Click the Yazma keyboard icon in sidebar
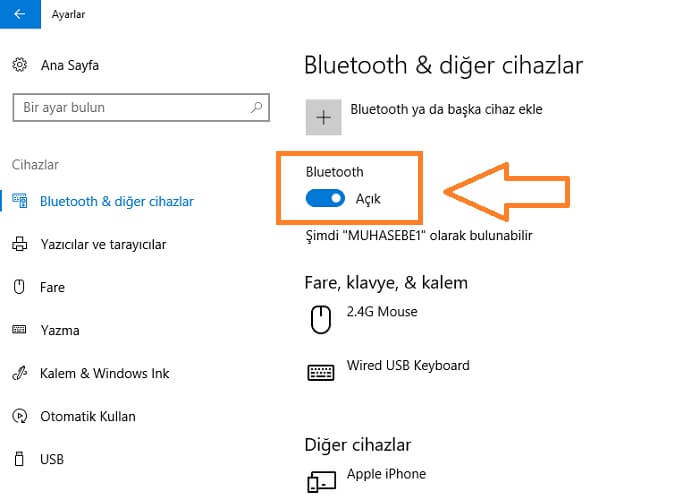Viewport: 700px width, 500px height. point(19,330)
